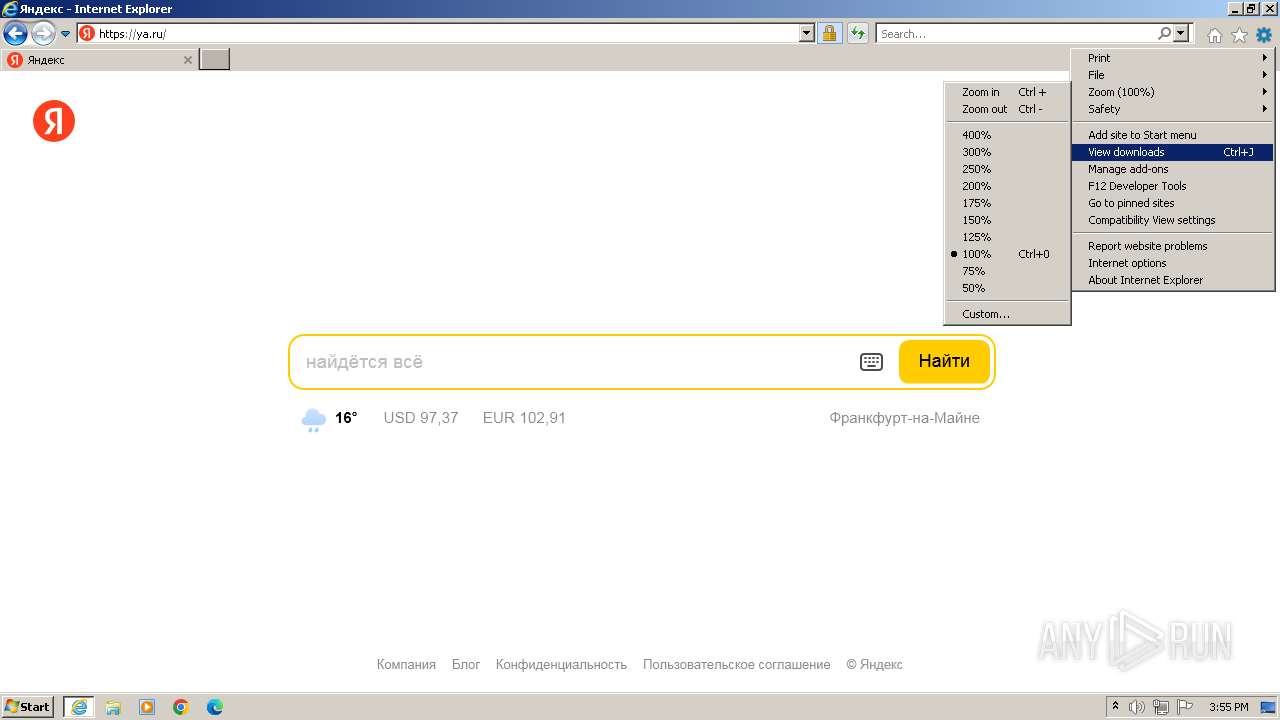This screenshot has width=1280, height=720.
Task: Click the red Yandex logo
Action: (x=54, y=121)
